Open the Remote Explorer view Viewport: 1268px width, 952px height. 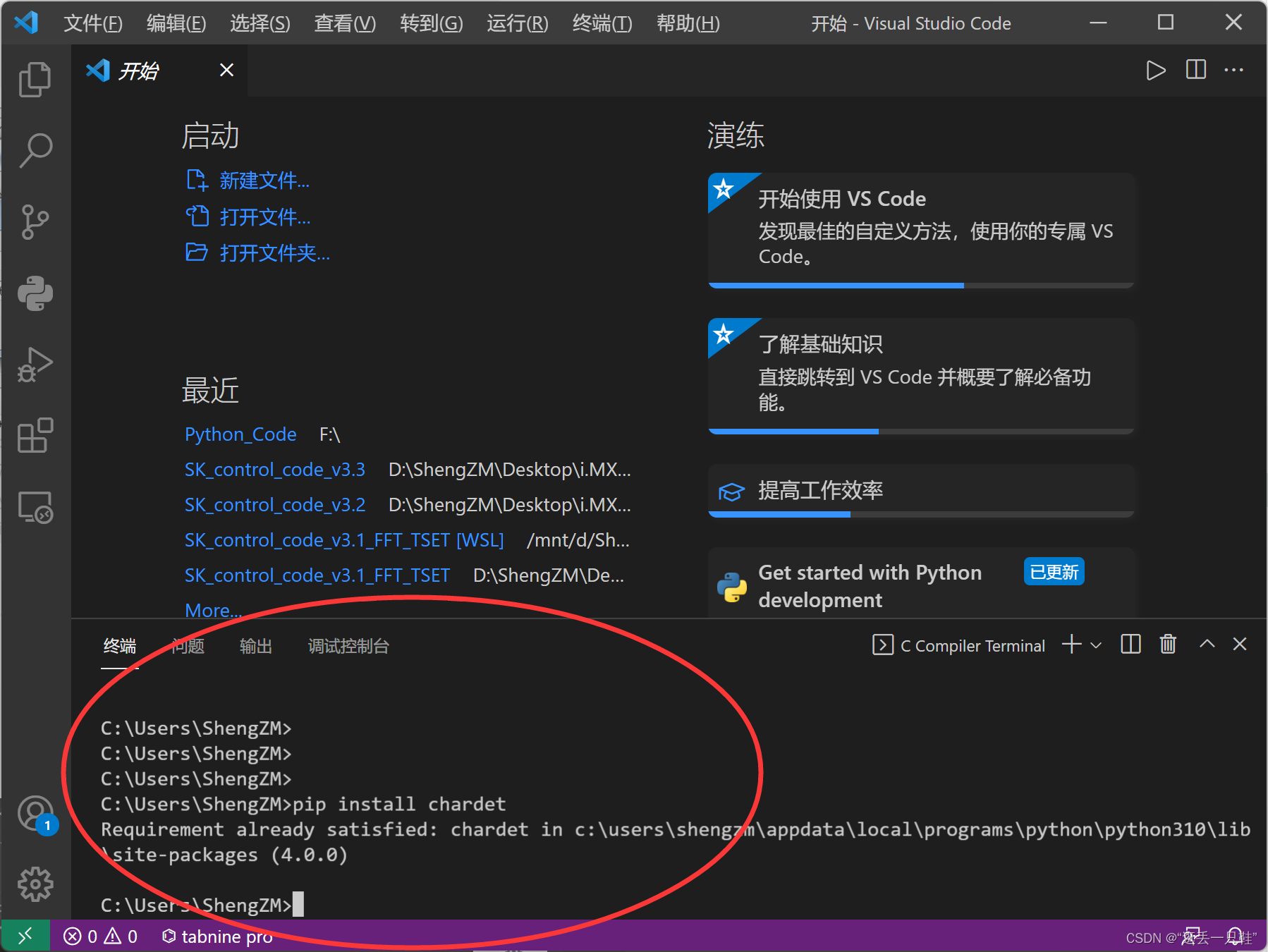click(x=35, y=507)
